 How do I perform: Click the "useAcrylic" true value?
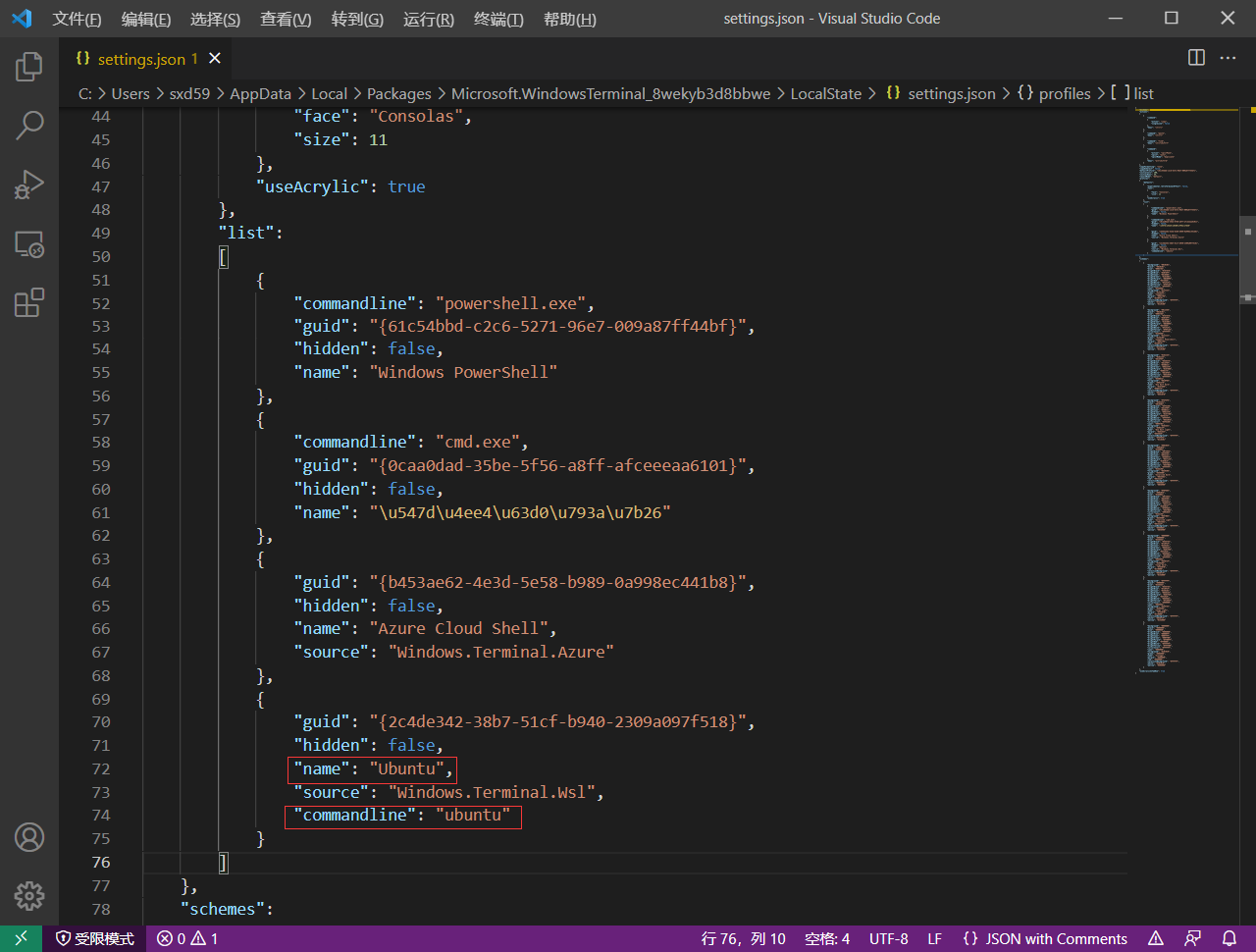point(406,186)
